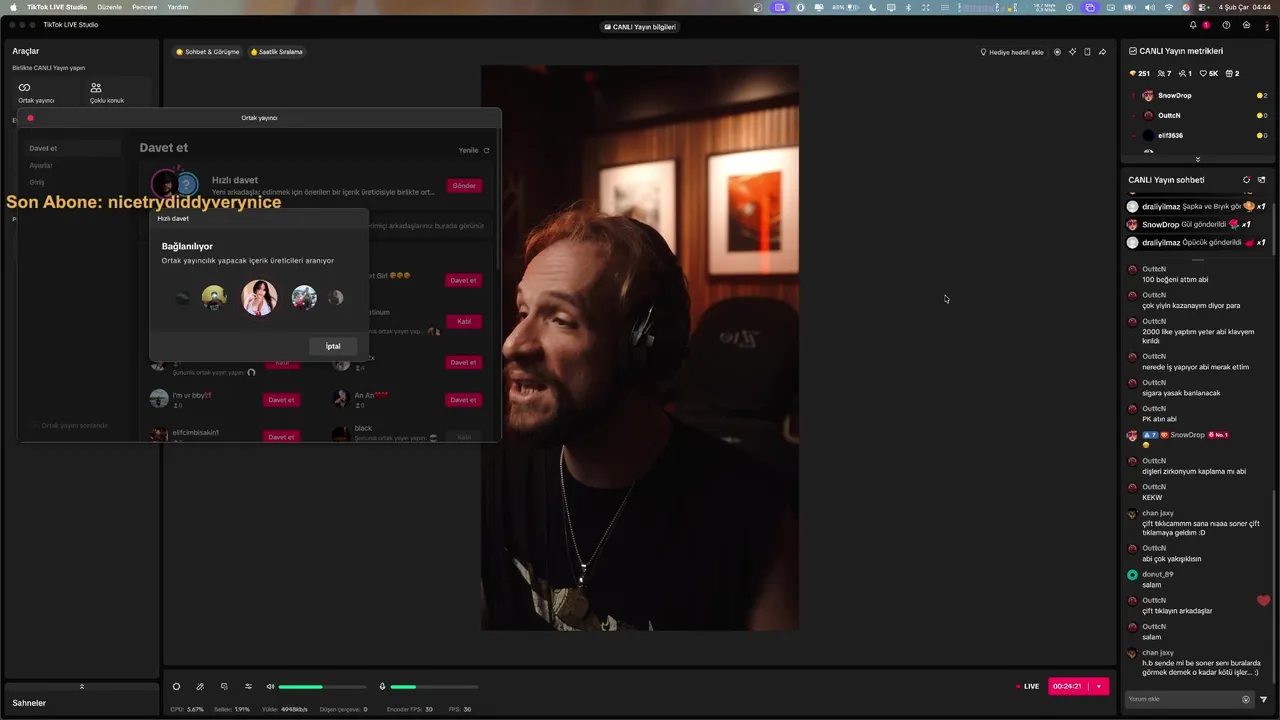Image resolution: width=1280 pixels, height=720 pixels.
Task: Open help question mark icon
Action: (1226, 25)
